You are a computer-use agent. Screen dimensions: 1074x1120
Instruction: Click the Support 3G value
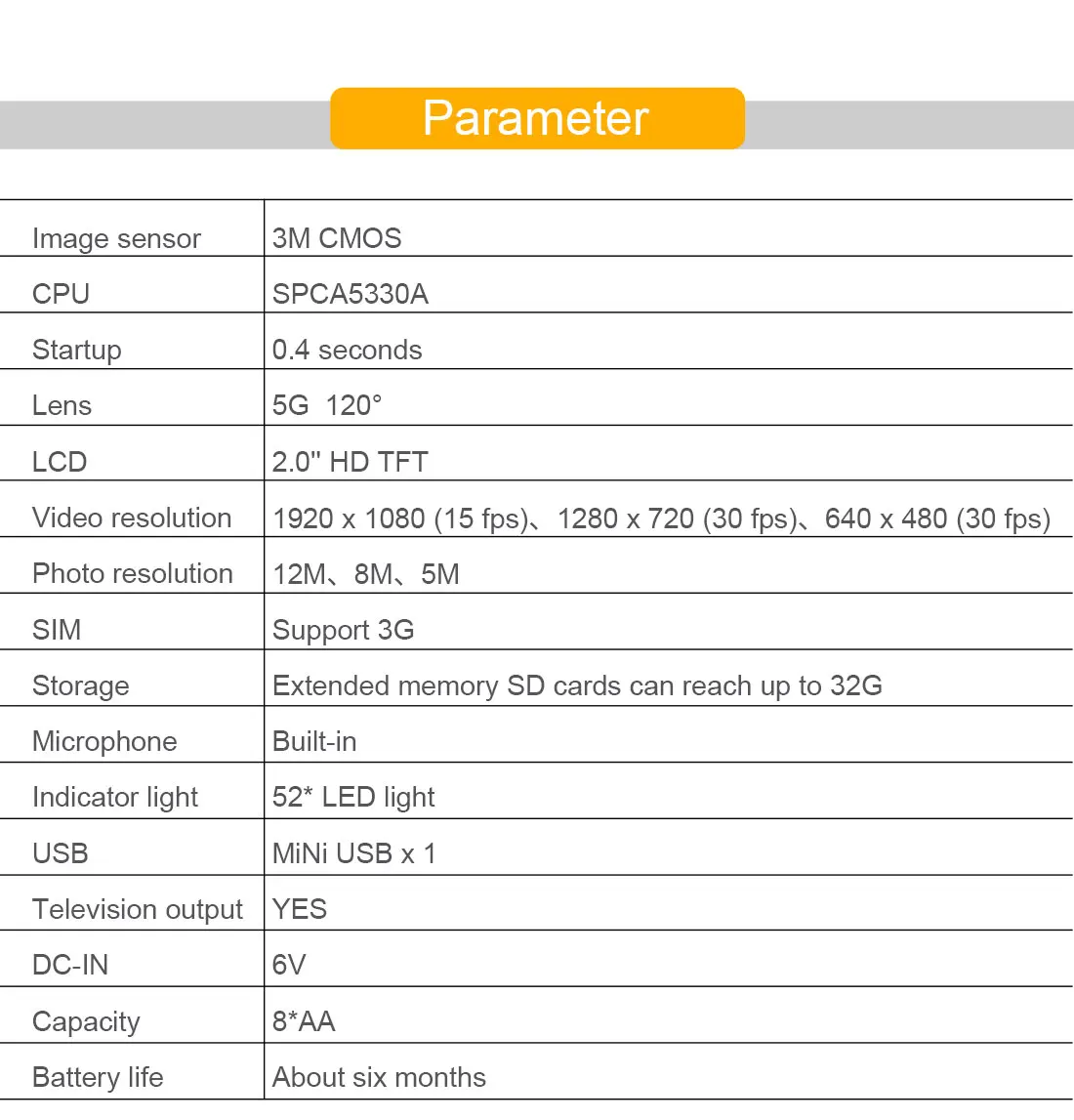click(x=343, y=630)
